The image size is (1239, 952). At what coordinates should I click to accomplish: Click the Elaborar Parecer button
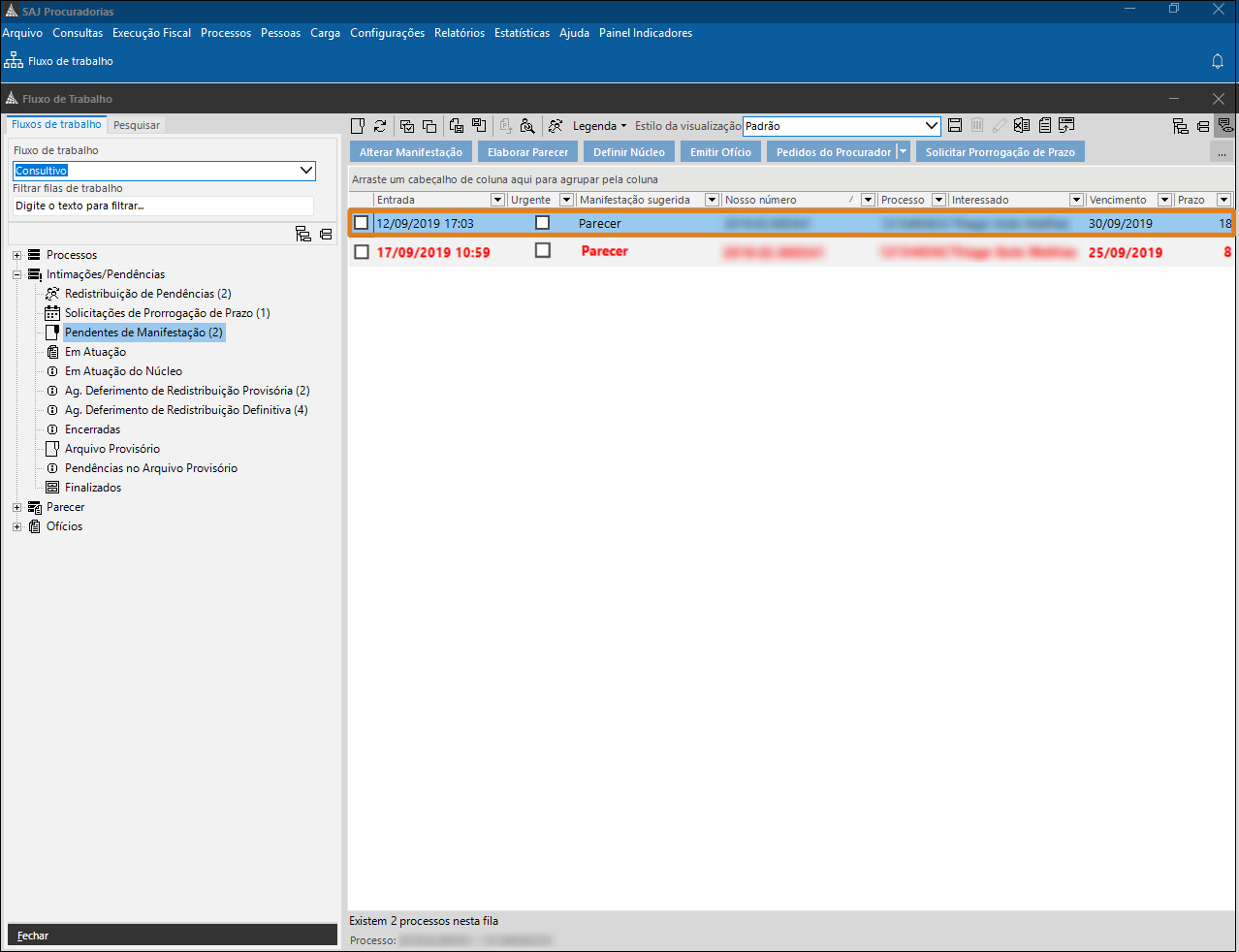point(527,152)
